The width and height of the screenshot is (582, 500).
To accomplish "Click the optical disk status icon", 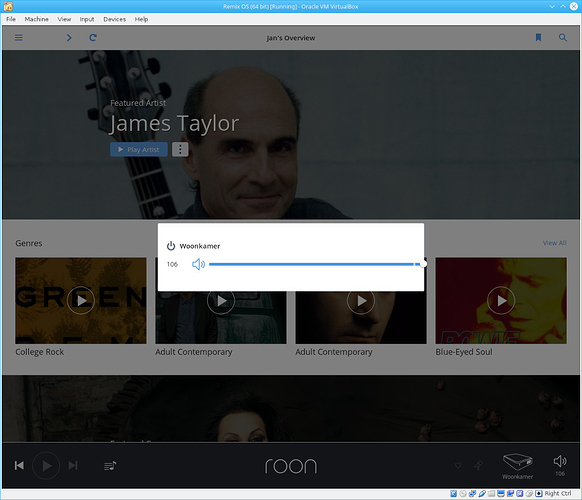I will click(x=463, y=494).
